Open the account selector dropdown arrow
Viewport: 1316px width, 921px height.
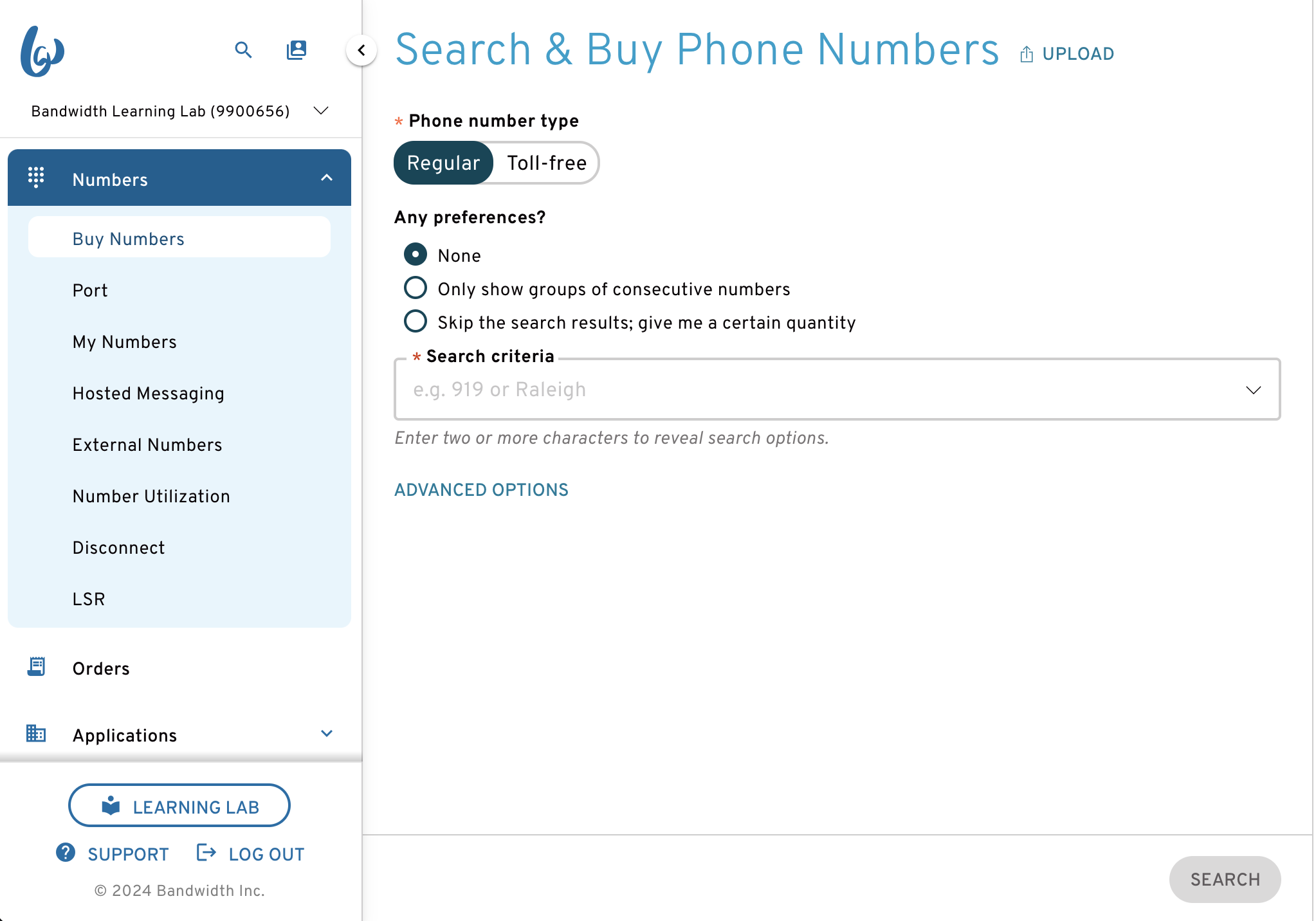pos(321,111)
